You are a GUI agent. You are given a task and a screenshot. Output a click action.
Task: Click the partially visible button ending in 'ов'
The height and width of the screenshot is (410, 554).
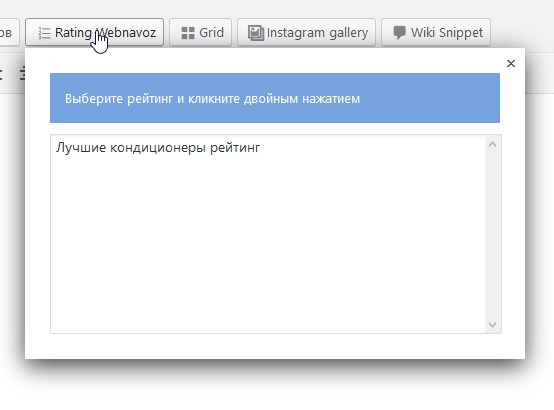9,33
